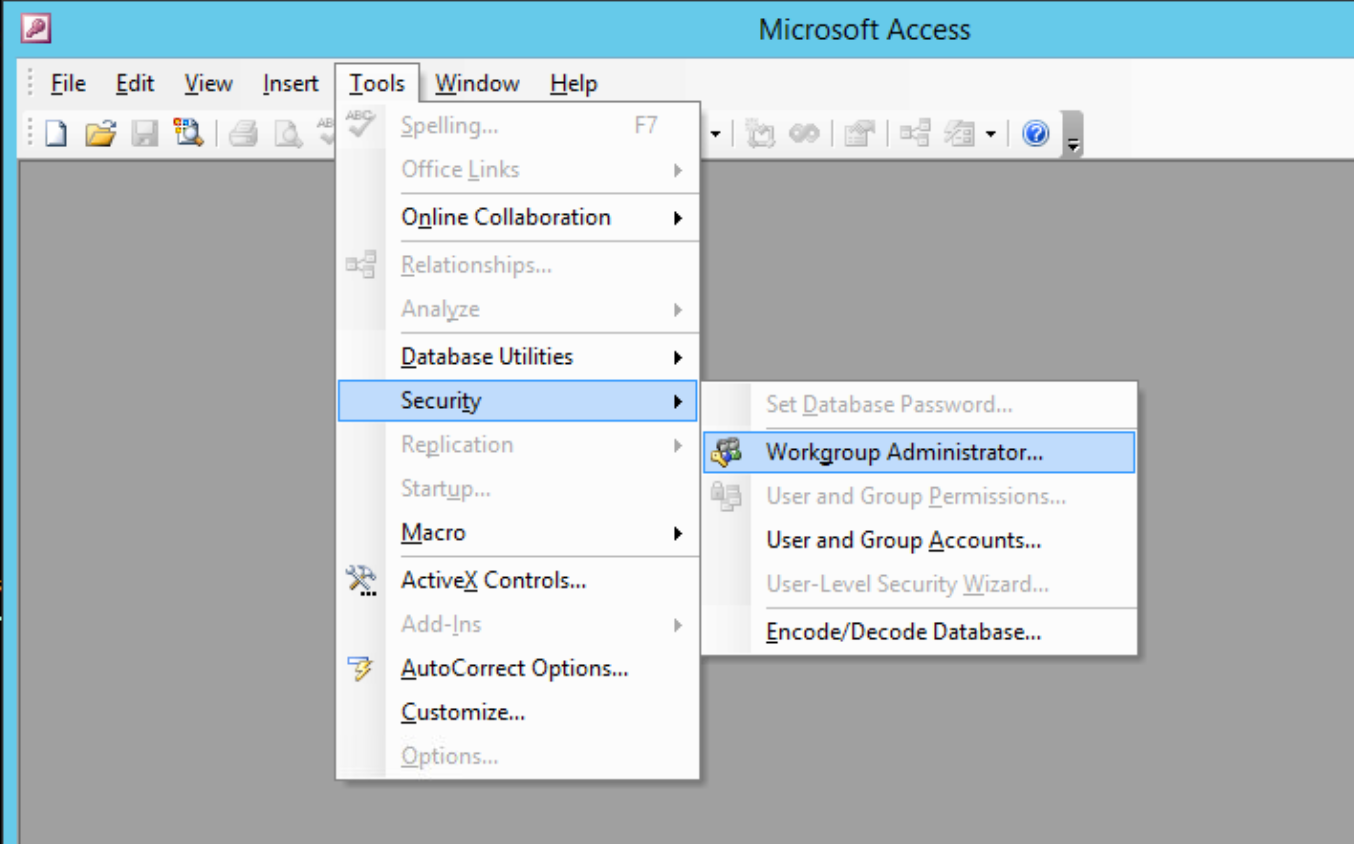Viewport: 1354px width, 844px height.
Task: Select Workgroup Administrator menu item
Action: [919, 452]
